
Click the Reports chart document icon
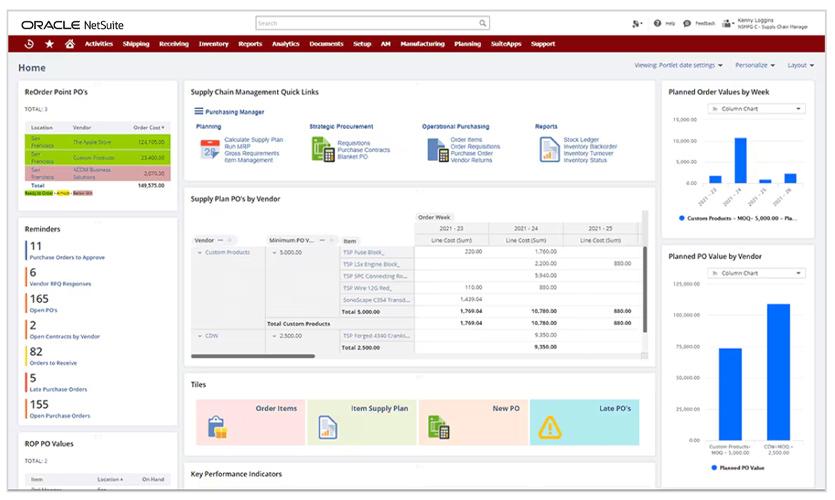[x=549, y=150]
